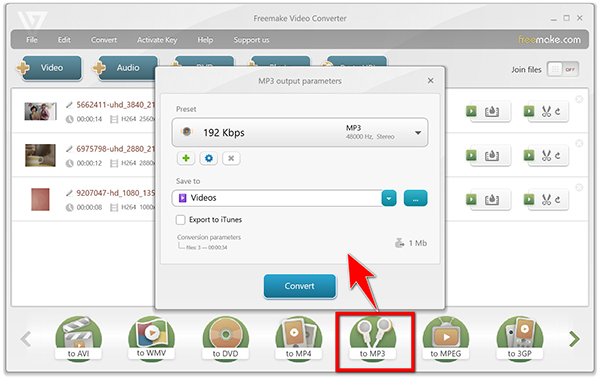The image size is (600, 379).
Task: Select the file name 5662411-uhd_3840_21
Action: [x=115, y=105]
